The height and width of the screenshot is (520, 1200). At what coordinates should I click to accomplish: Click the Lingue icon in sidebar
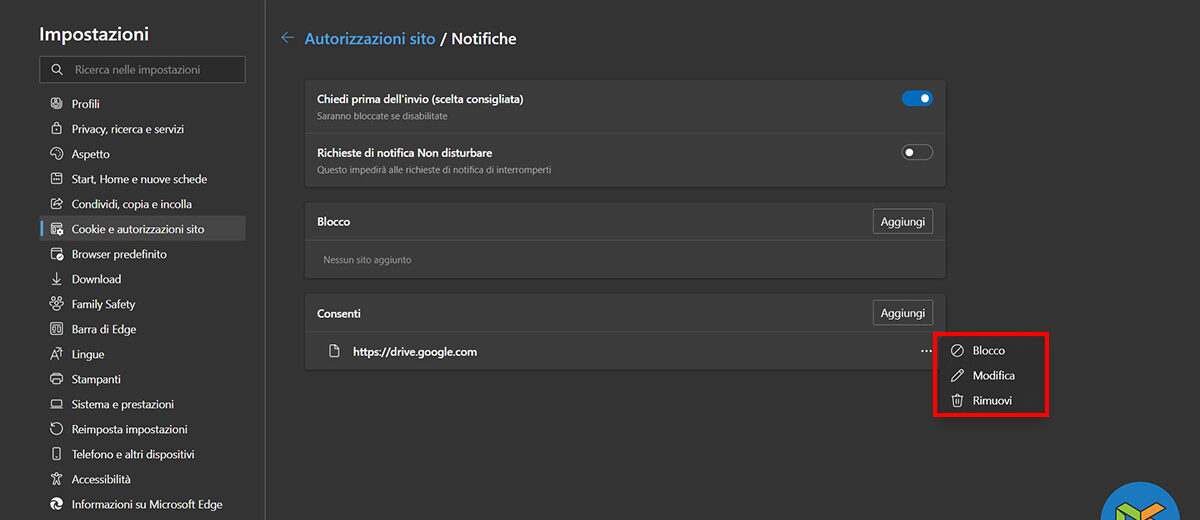tap(56, 354)
